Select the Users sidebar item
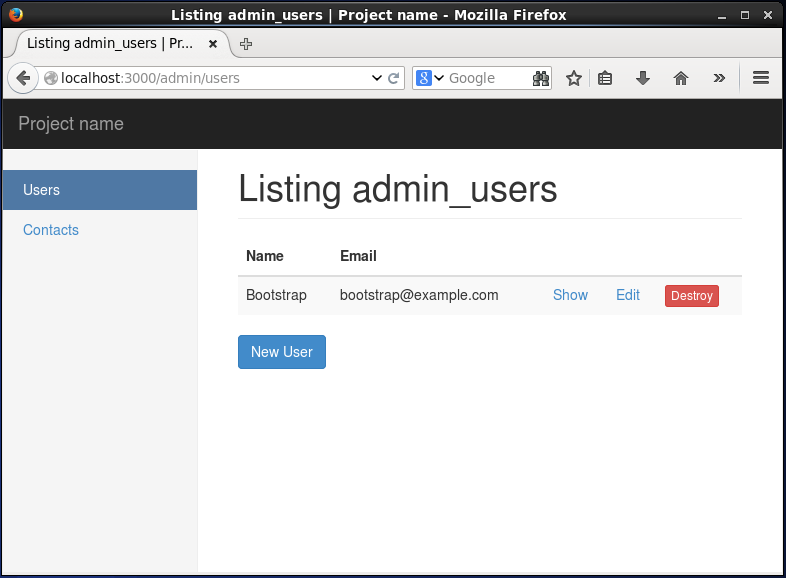The width and height of the screenshot is (786, 578). pos(100,190)
